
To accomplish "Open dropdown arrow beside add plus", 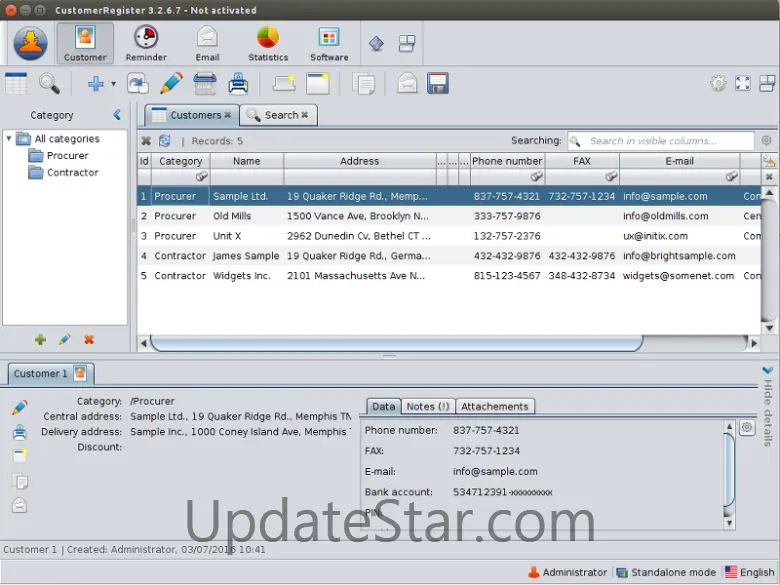I will 113,85.
